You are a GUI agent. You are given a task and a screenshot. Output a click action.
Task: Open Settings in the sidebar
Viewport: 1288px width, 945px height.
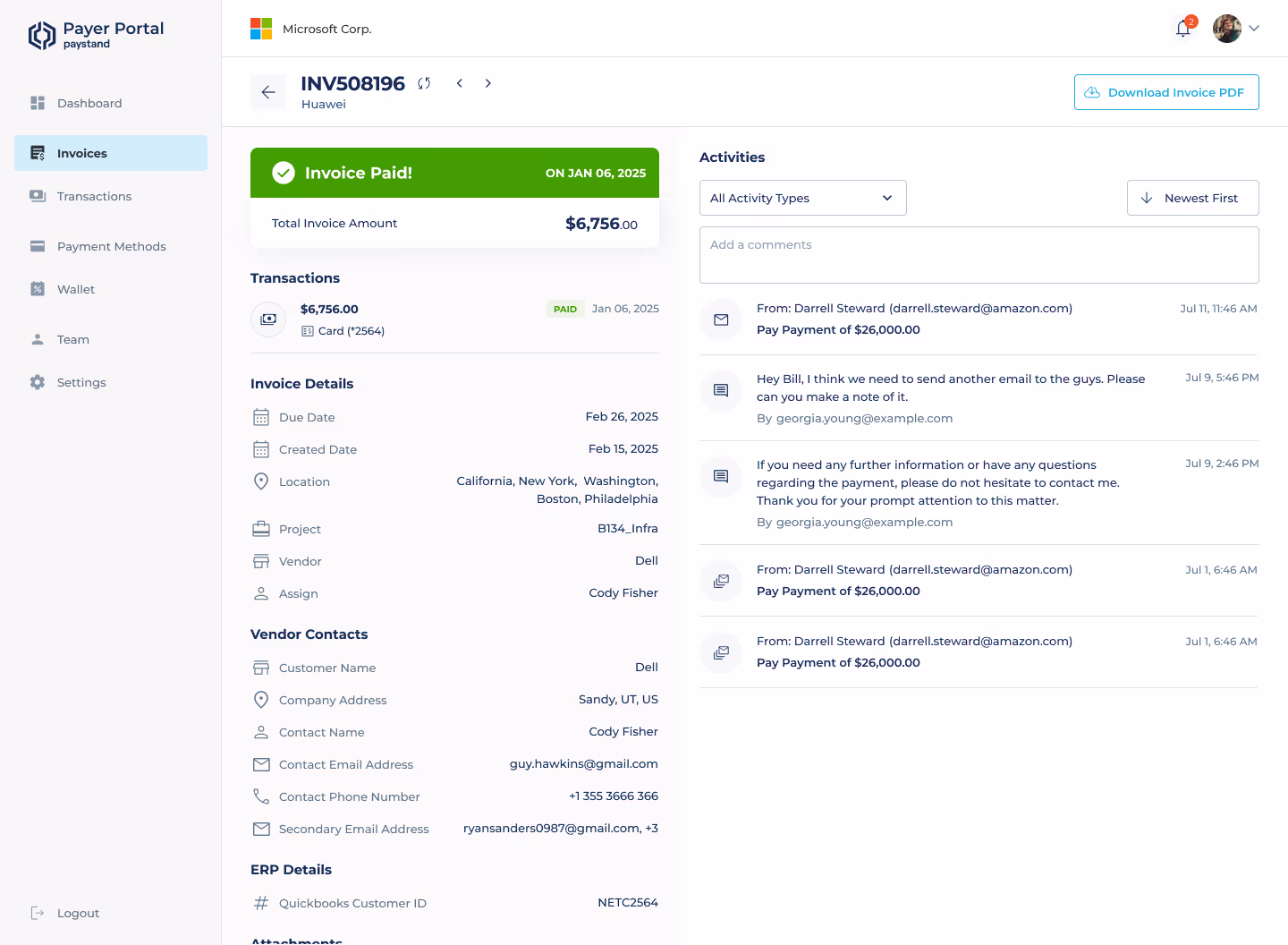[111, 382]
